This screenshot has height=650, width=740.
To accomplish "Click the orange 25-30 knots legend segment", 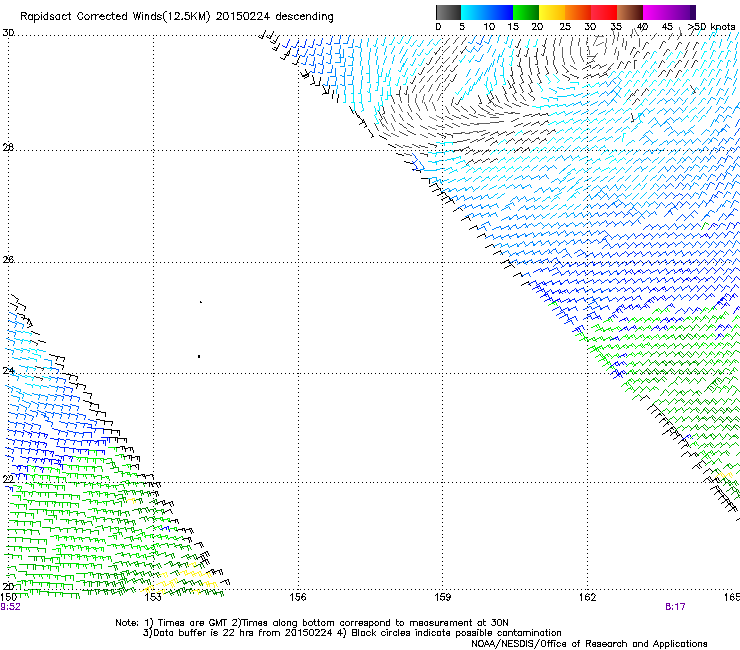I will tap(578, 12).
